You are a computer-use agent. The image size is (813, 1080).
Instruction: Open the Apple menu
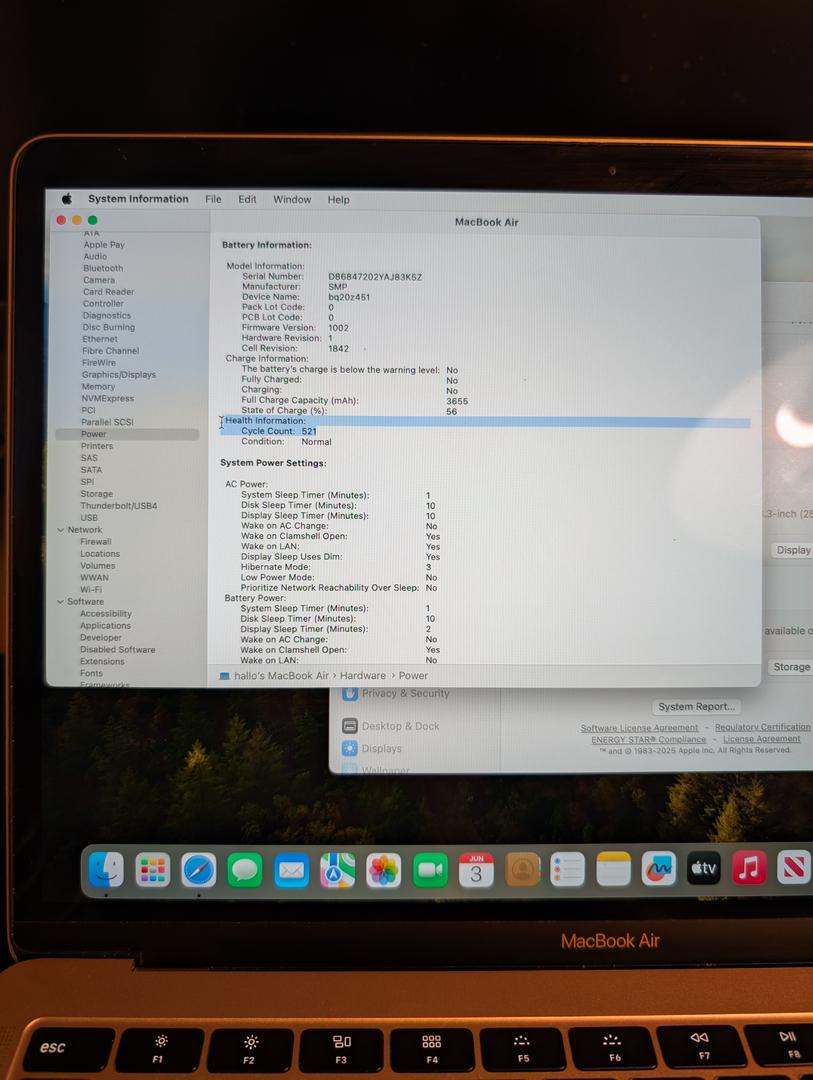click(67, 198)
